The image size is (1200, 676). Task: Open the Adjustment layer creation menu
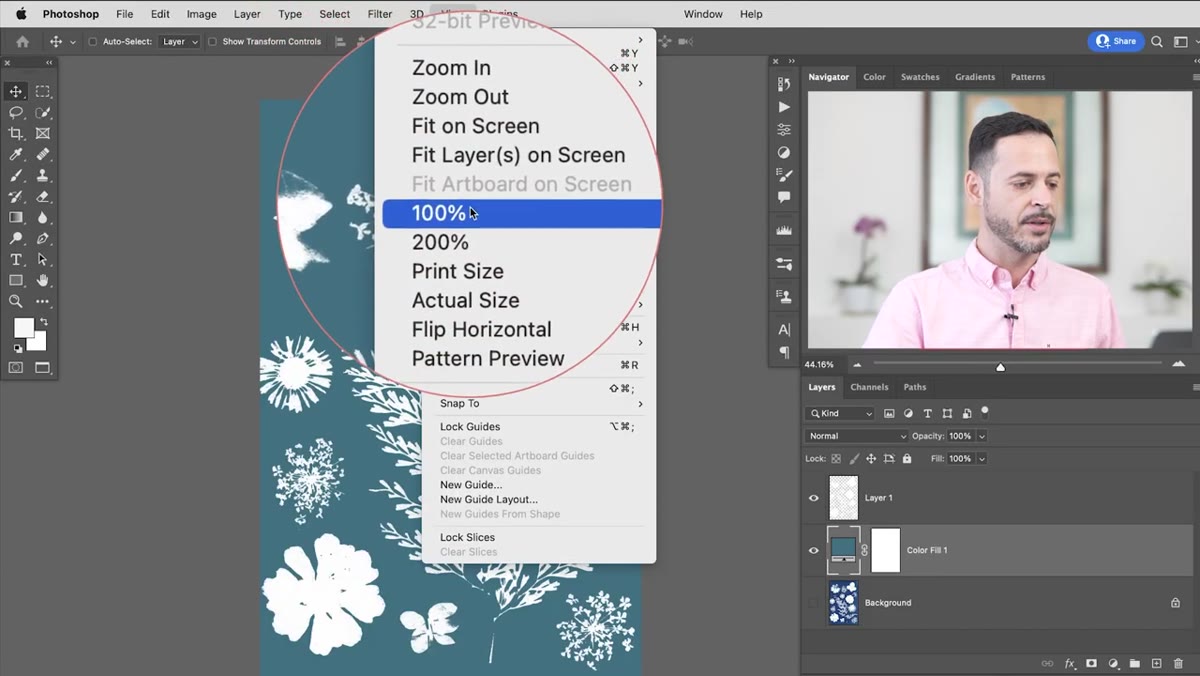tap(1113, 663)
